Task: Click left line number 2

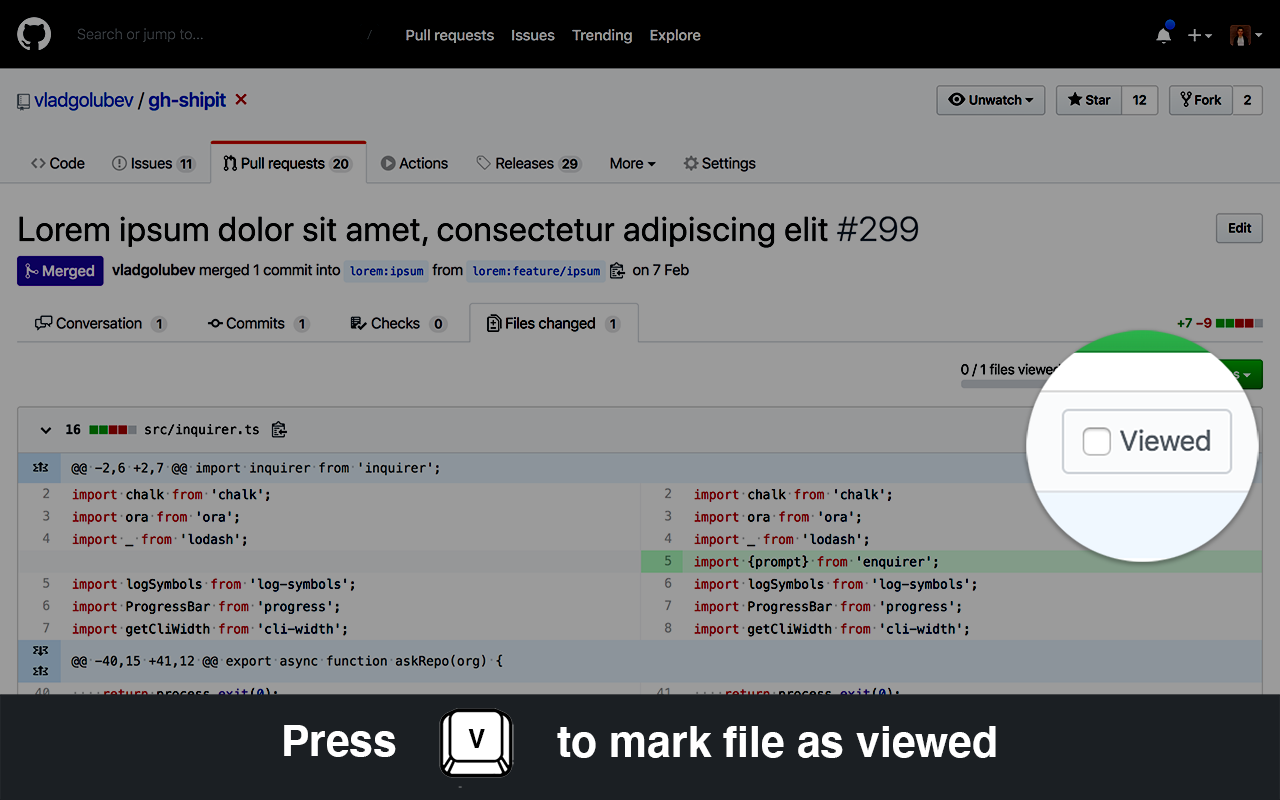Action: (x=46, y=494)
